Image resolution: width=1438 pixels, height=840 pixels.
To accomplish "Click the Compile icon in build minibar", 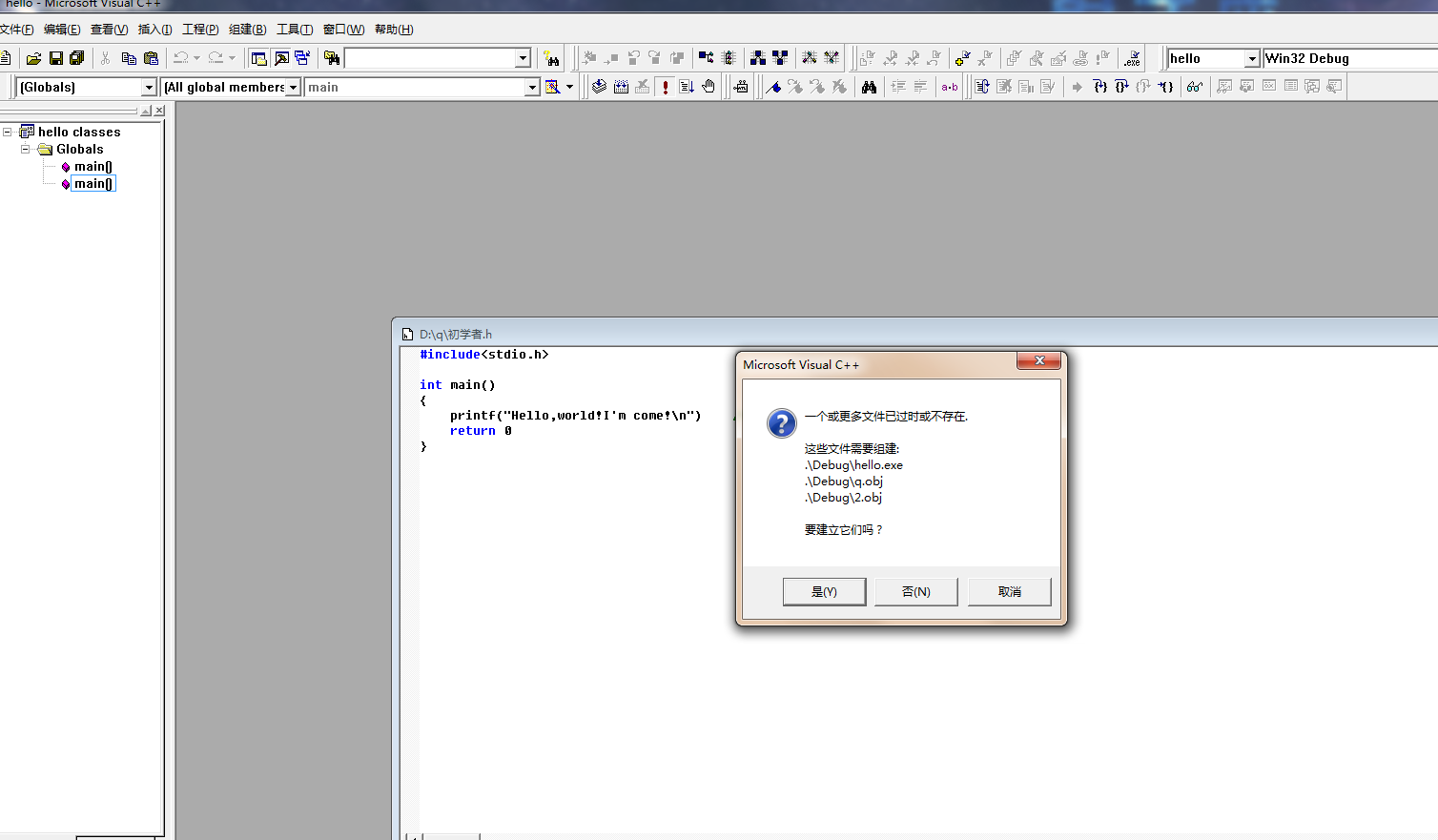I will 599,87.
